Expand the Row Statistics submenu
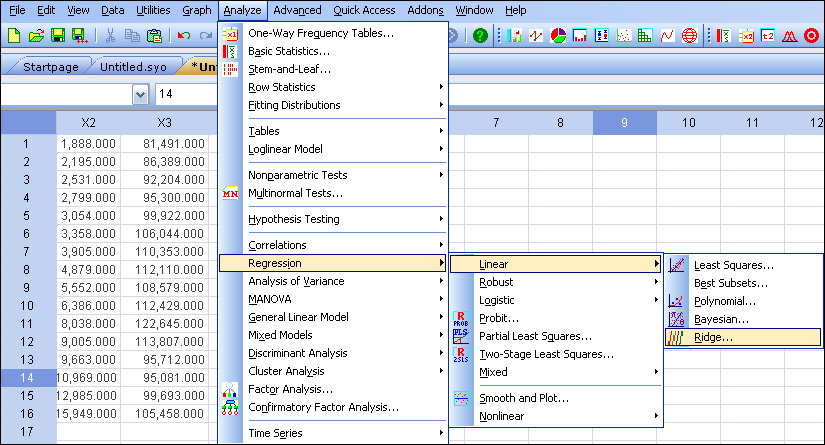 pyautogui.click(x=333, y=87)
